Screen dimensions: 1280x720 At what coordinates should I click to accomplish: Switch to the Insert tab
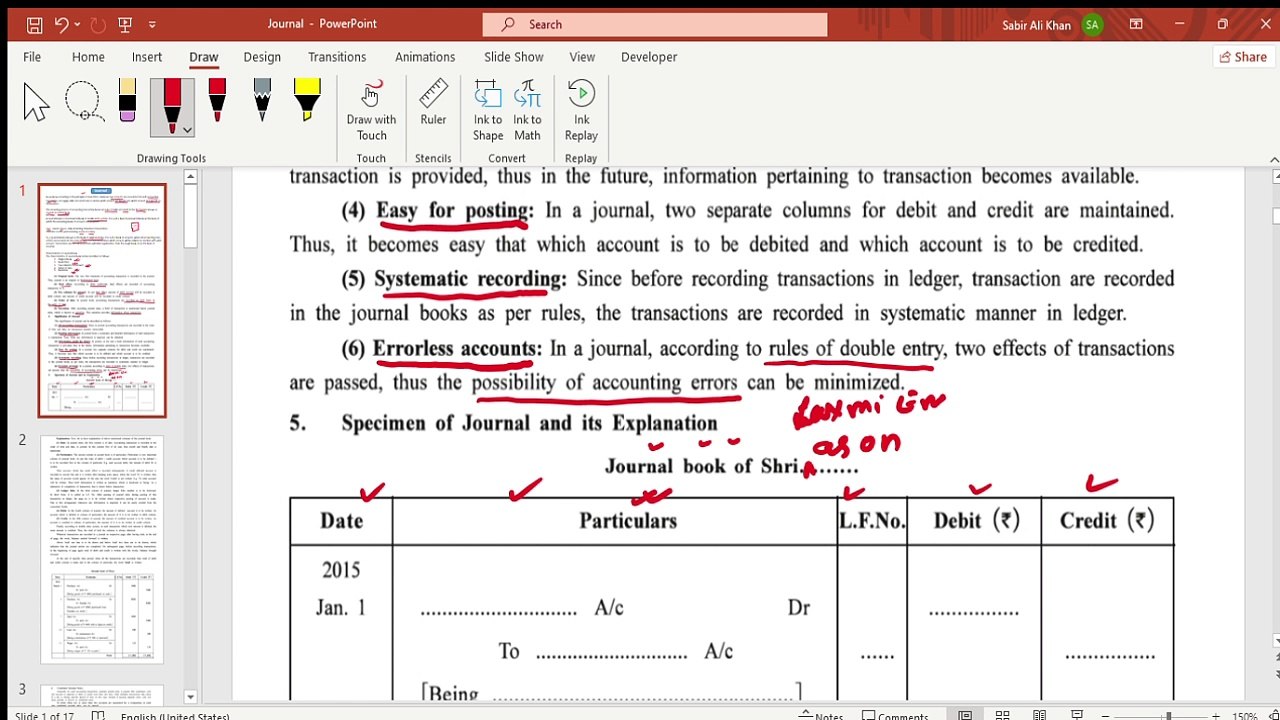point(147,57)
